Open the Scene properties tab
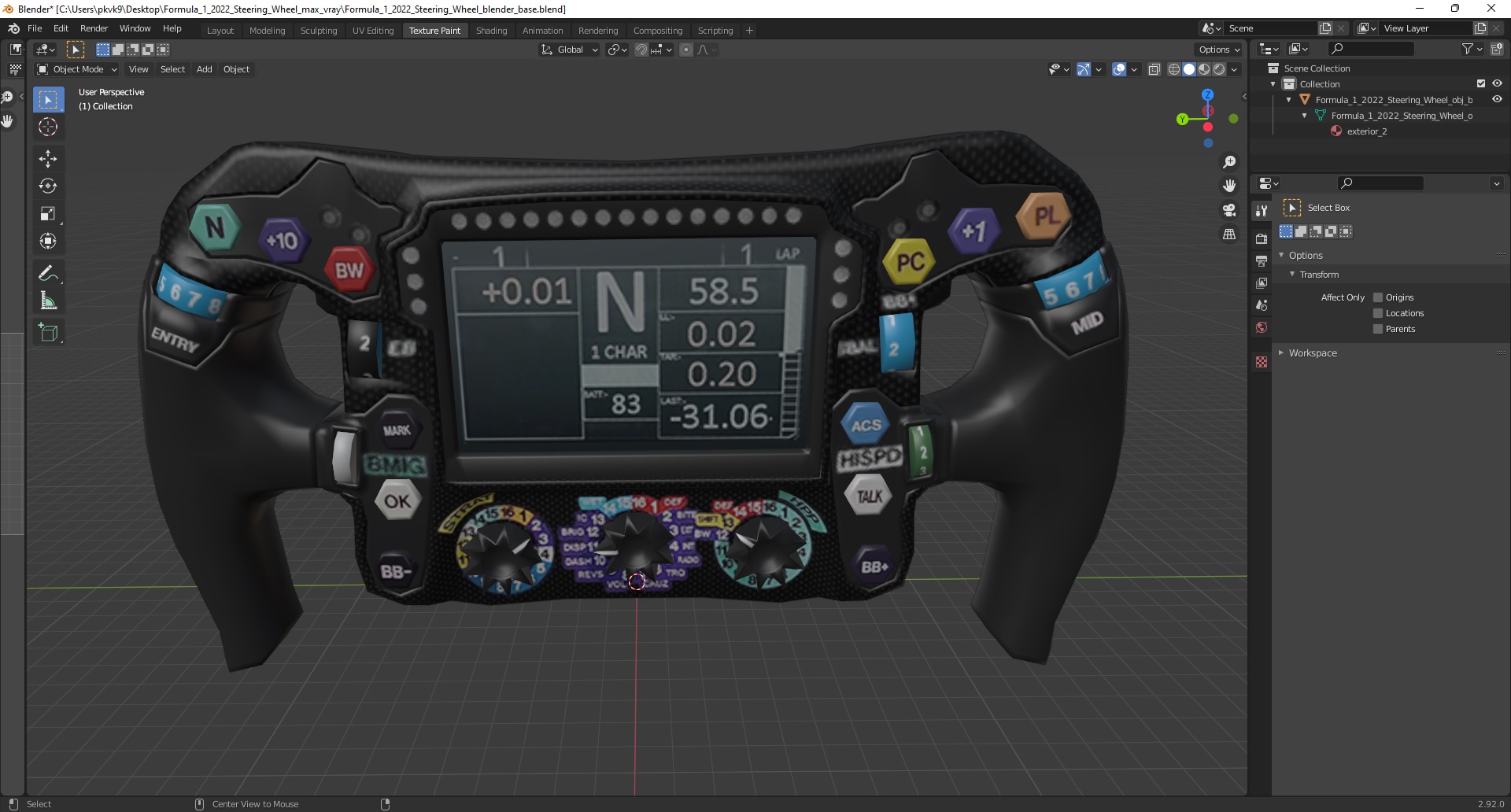The image size is (1511, 812). click(x=1262, y=304)
